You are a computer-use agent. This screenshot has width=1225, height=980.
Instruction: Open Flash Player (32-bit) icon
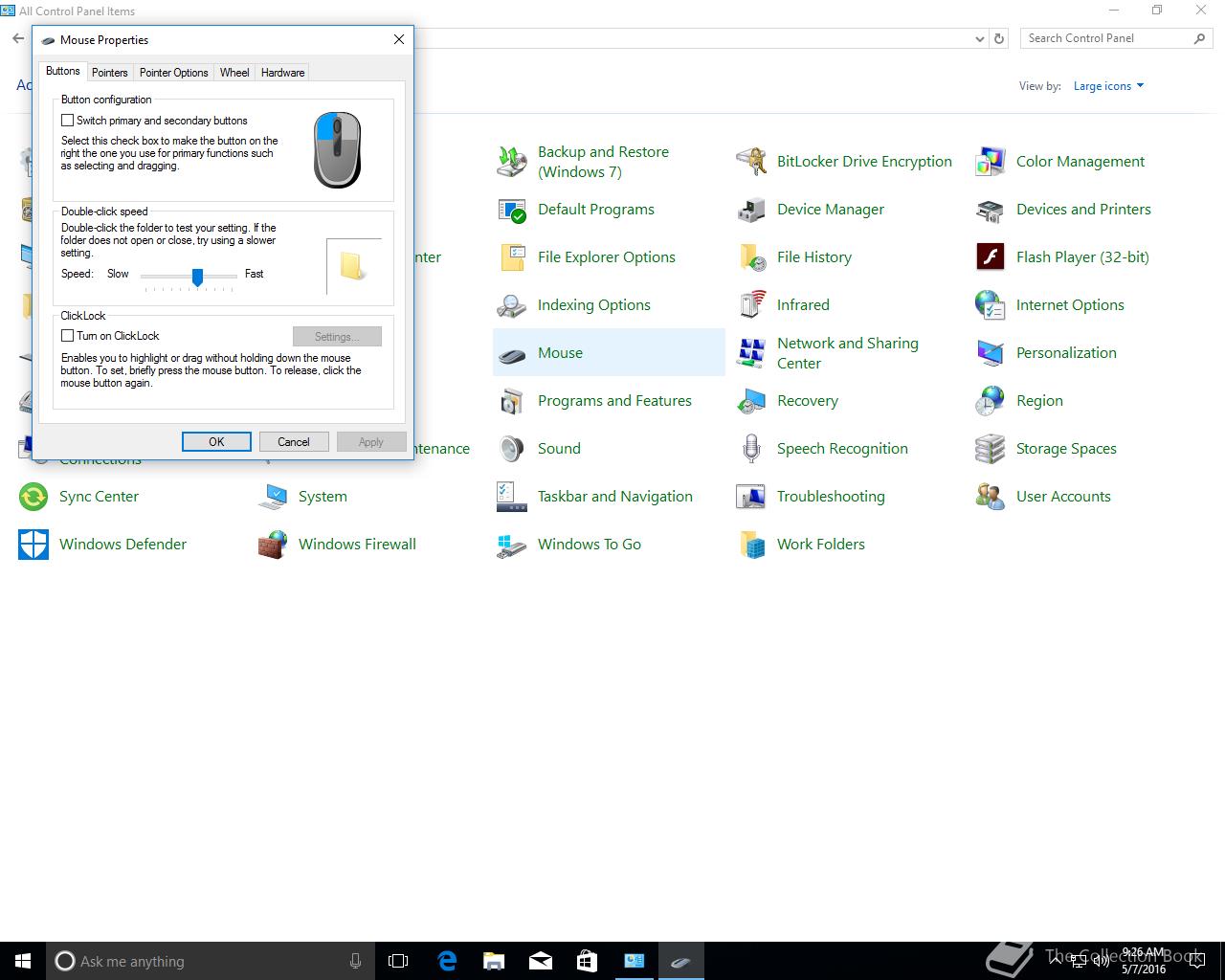[991, 257]
